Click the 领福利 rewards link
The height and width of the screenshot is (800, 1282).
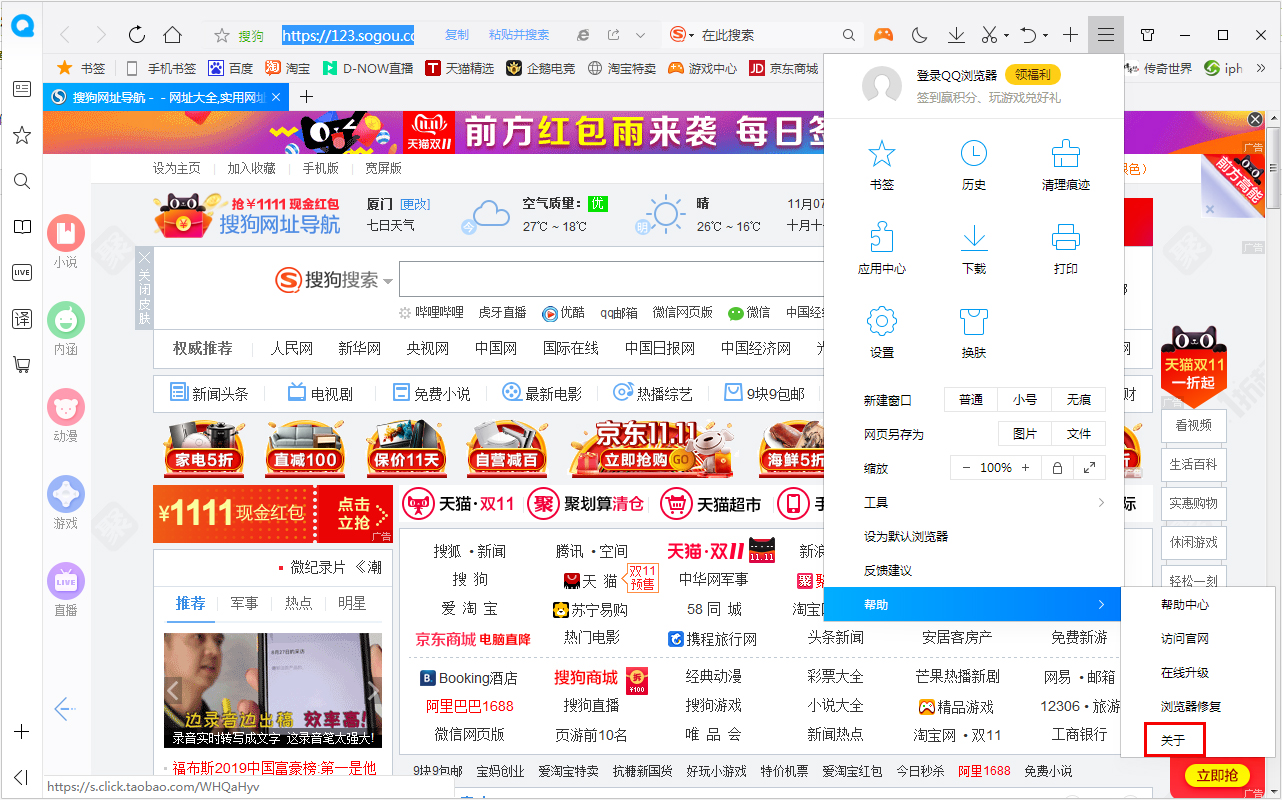tap(1033, 74)
